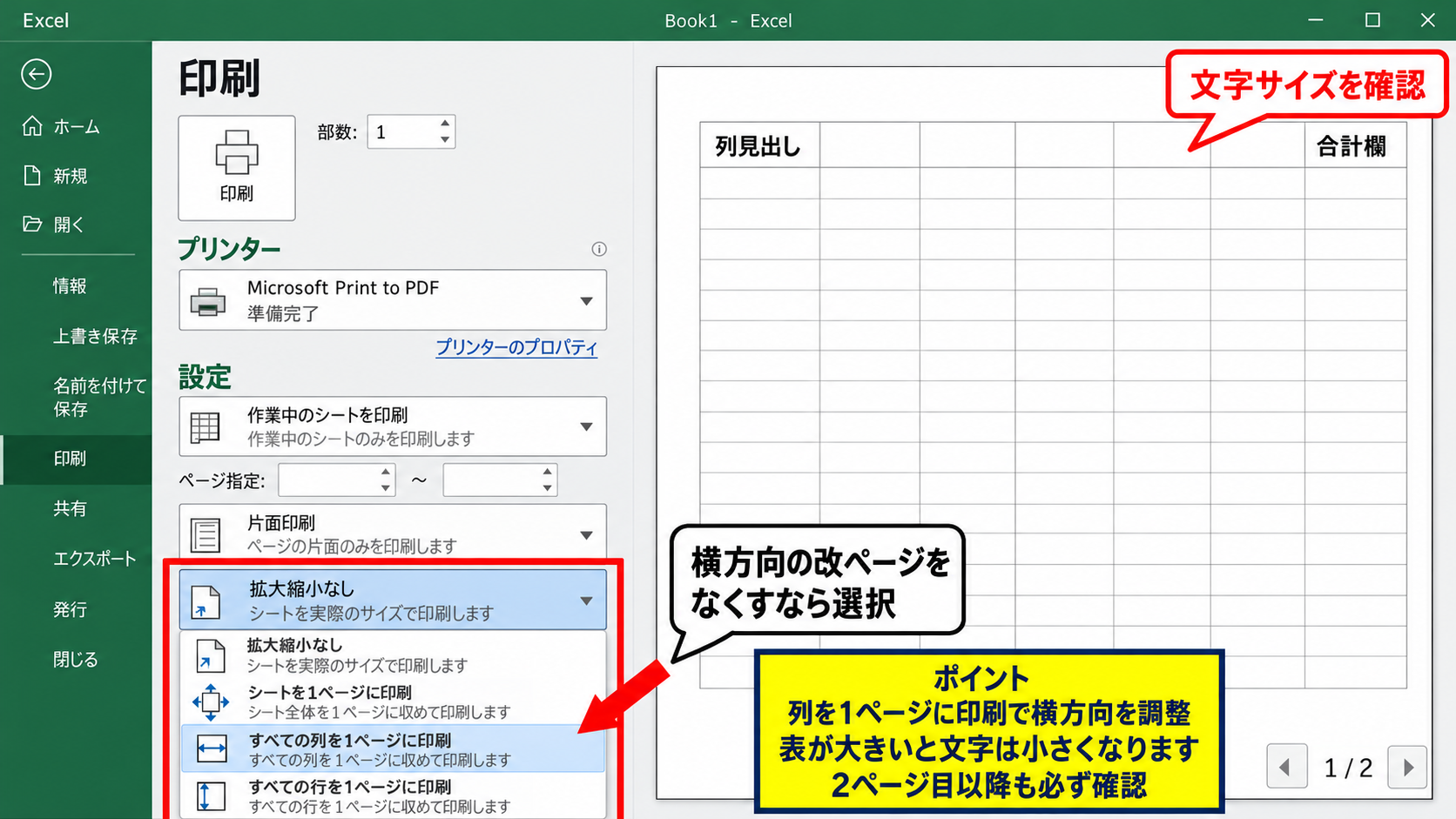Click the back arrow circle icon
The image size is (1456, 819).
(37, 74)
